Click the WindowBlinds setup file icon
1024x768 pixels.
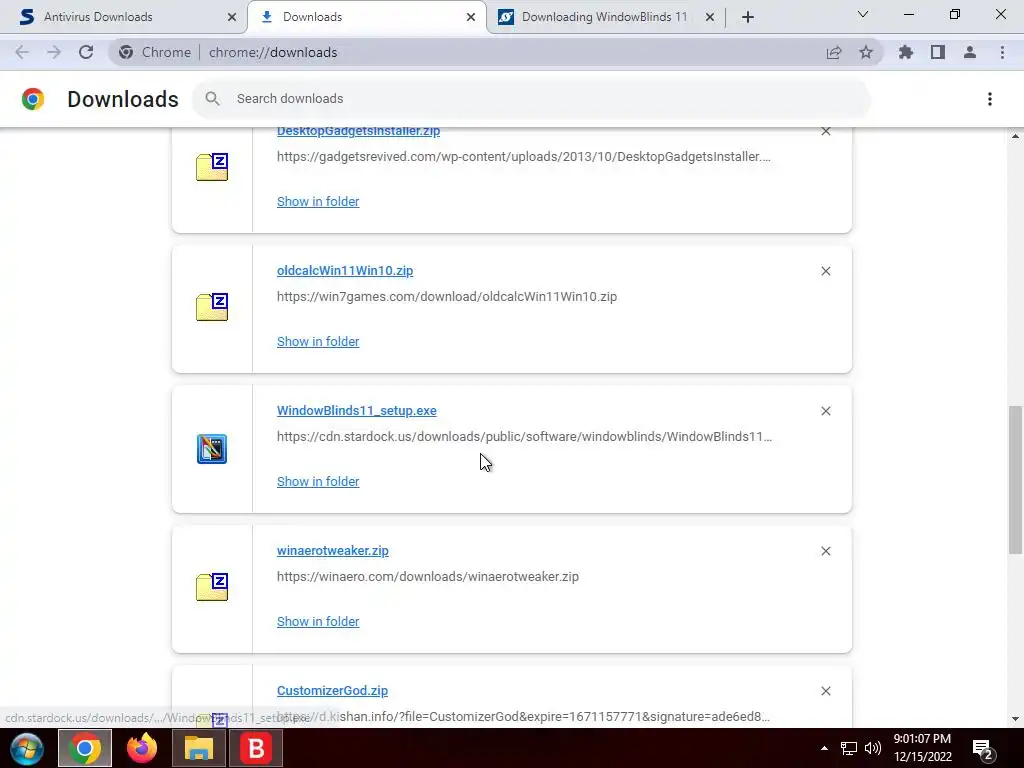pyautogui.click(x=212, y=449)
